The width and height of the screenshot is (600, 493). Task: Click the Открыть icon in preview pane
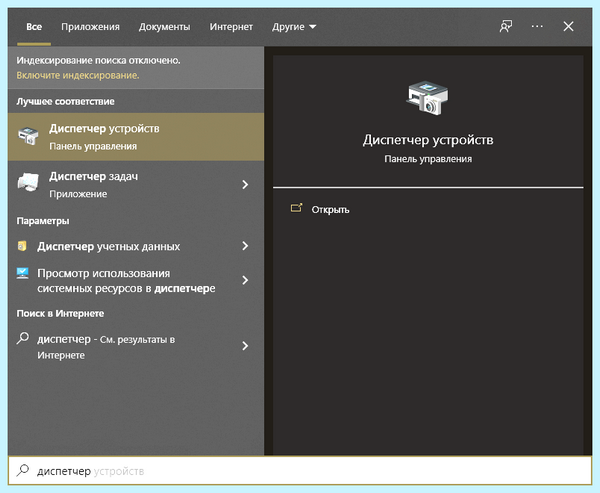point(296,208)
